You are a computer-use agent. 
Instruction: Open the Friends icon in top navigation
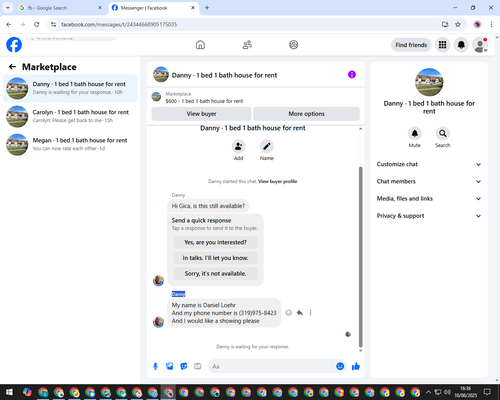(247, 45)
